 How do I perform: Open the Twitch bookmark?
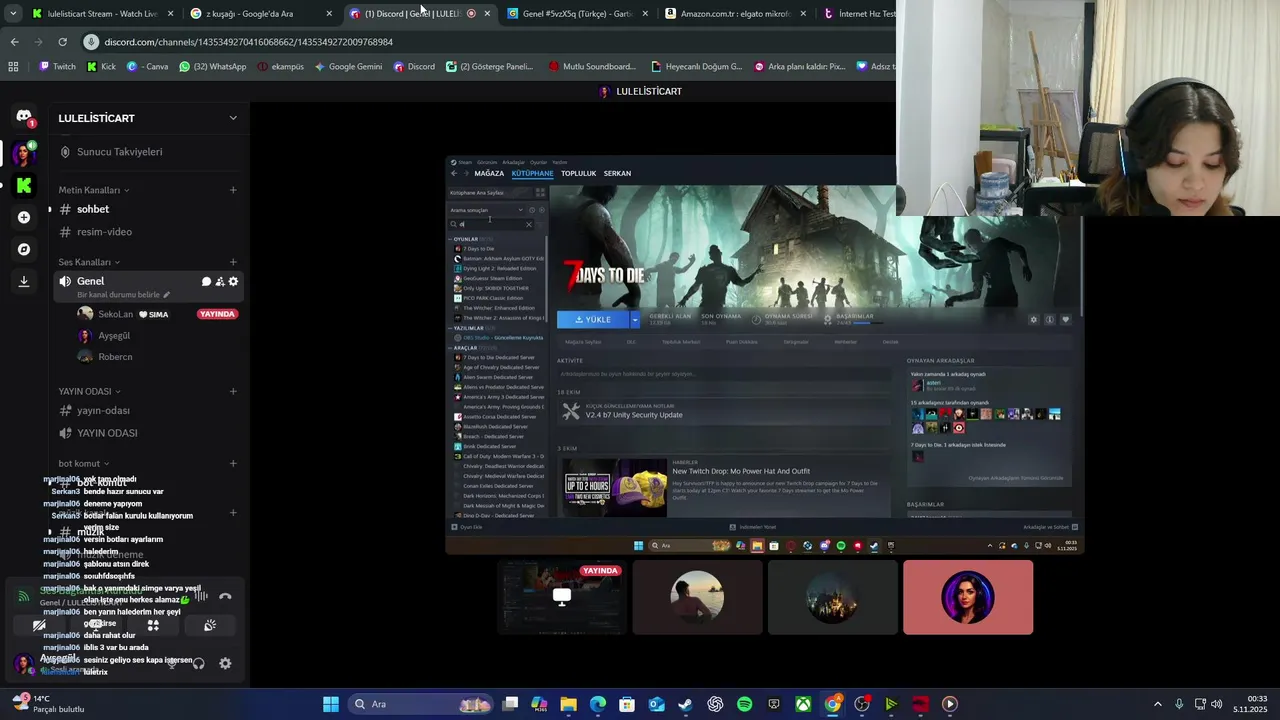coord(57,67)
